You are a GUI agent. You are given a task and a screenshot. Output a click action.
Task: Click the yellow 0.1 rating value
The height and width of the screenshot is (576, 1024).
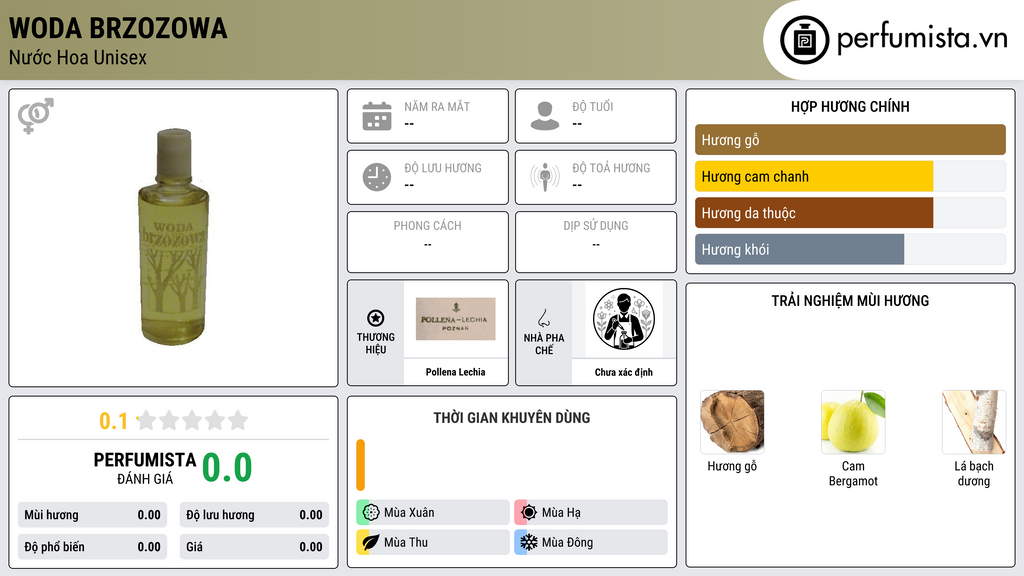pyautogui.click(x=114, y=421)
